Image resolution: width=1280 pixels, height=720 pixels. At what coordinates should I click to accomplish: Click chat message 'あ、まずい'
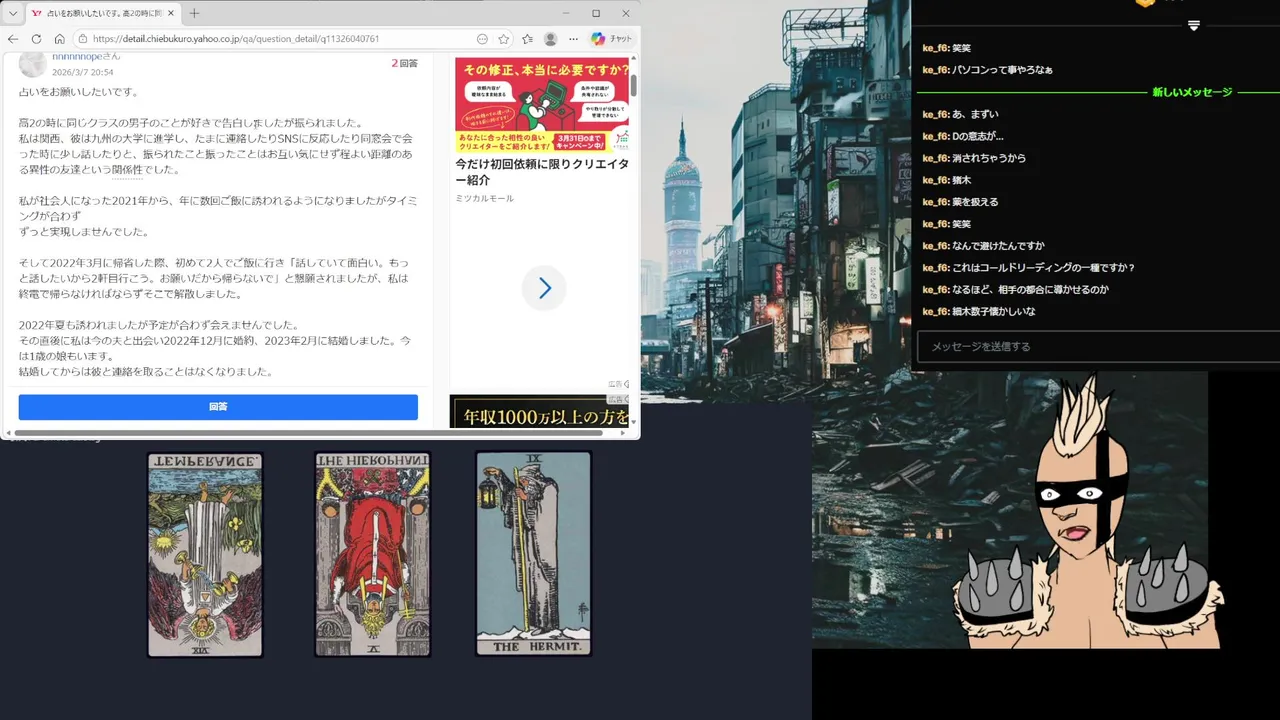tap(975, 114)
